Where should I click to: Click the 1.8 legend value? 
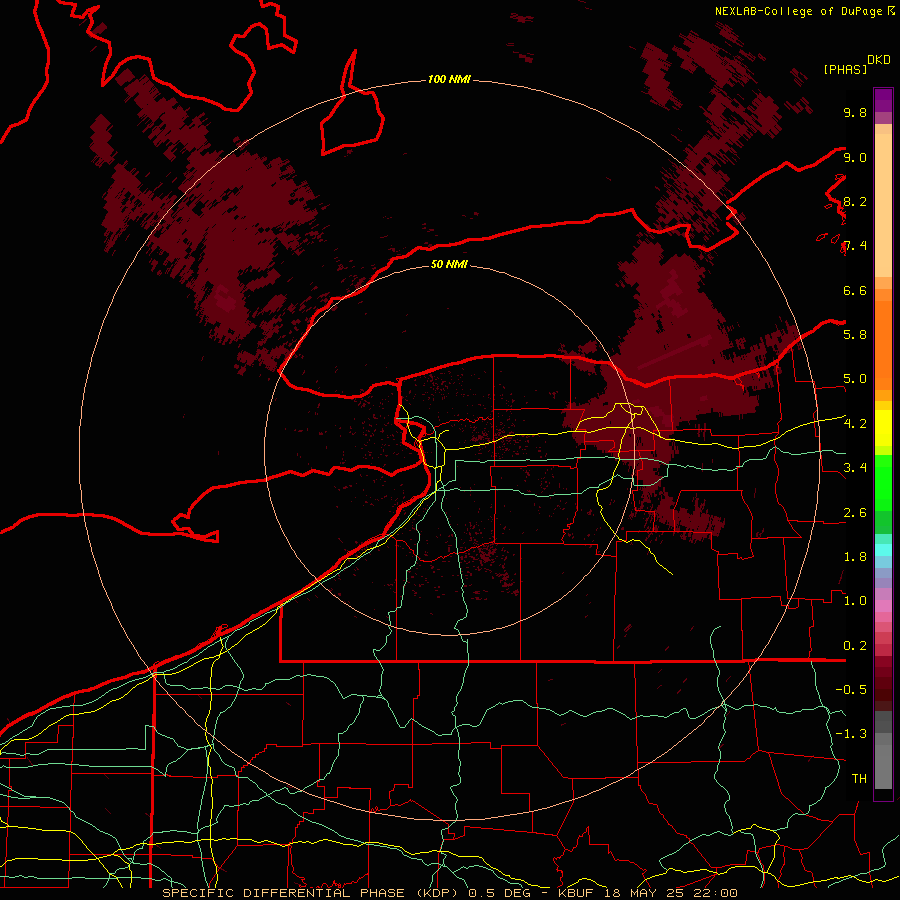(855, 557)
